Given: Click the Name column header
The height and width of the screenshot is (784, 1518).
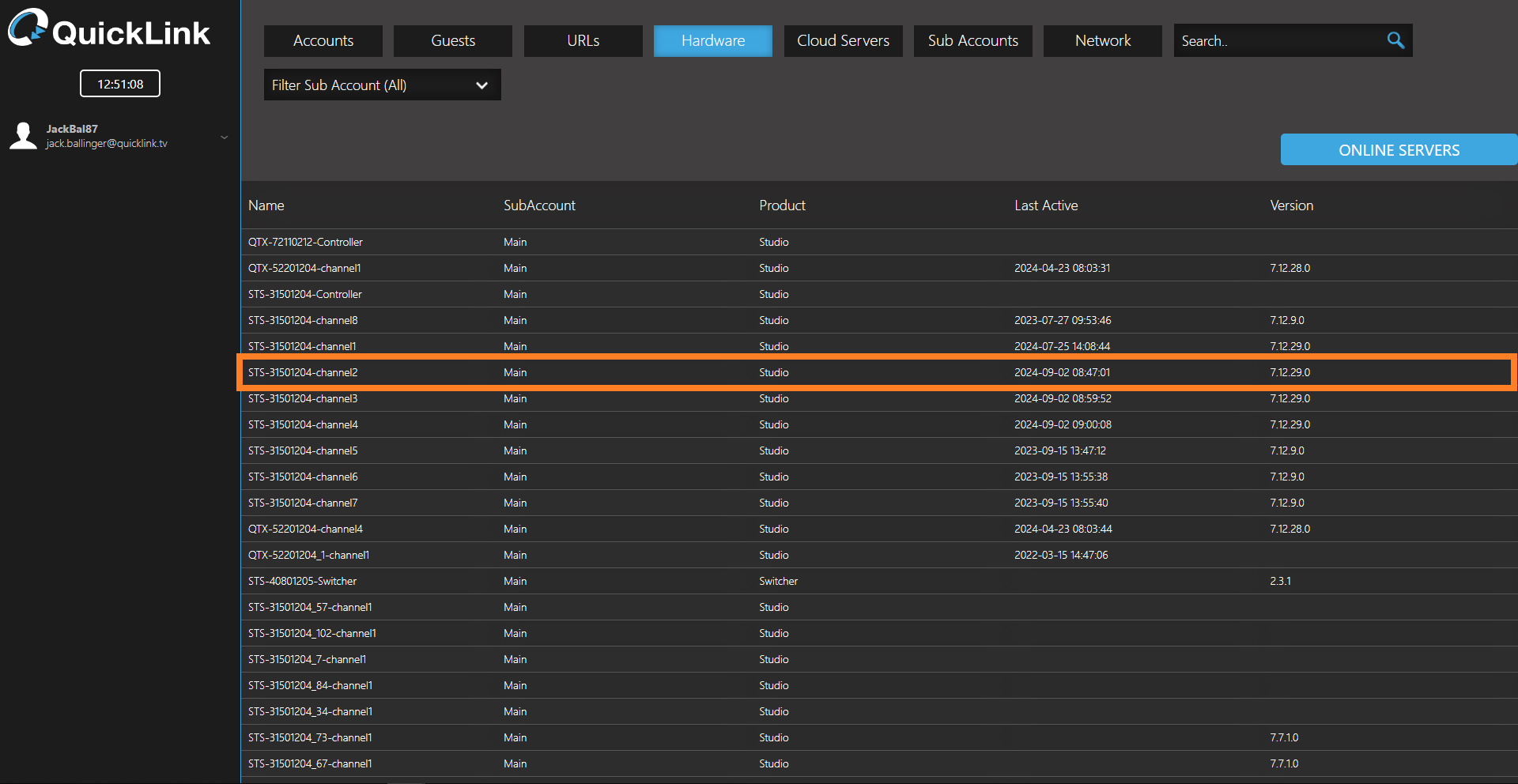Looking at the screenshot, I should [266, 205].
